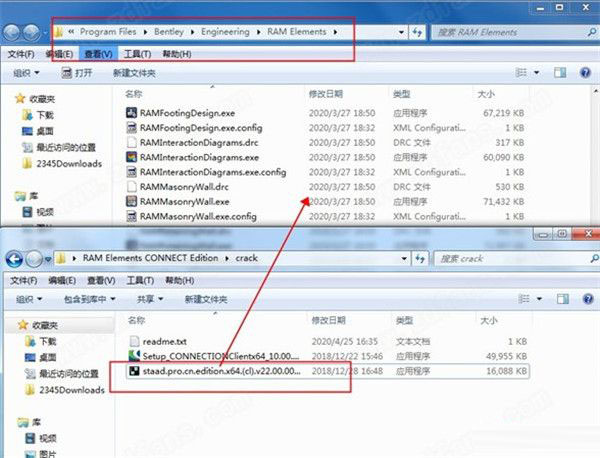
Task: Open 文件(F) menu in RAM Elements window
Action: point(21,54)
